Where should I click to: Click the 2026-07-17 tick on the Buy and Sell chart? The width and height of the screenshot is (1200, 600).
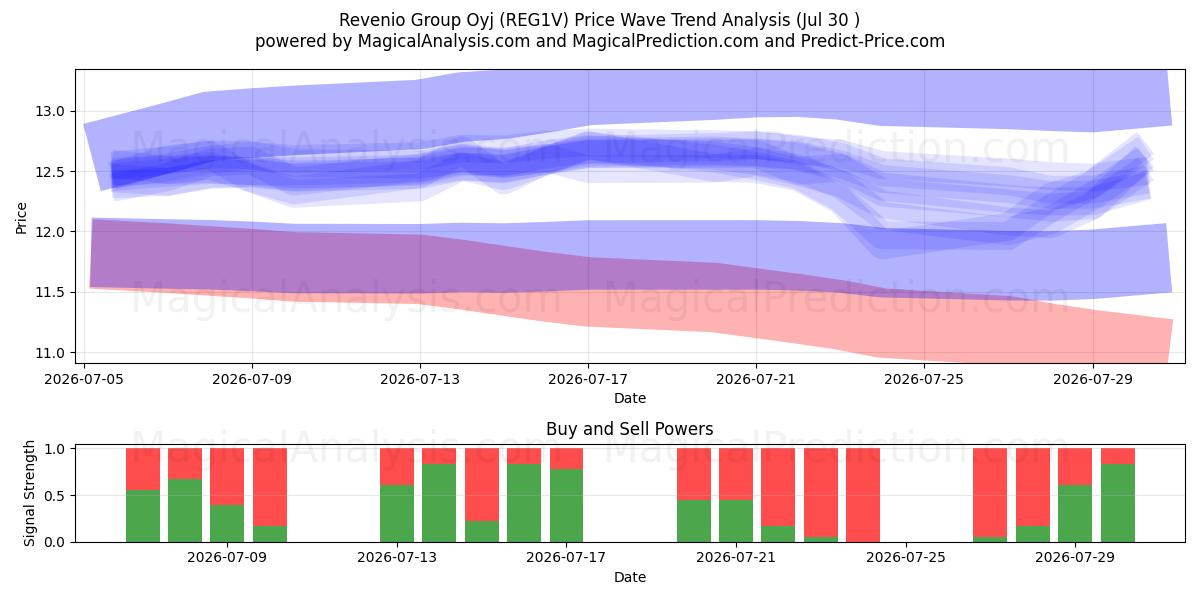567,559
